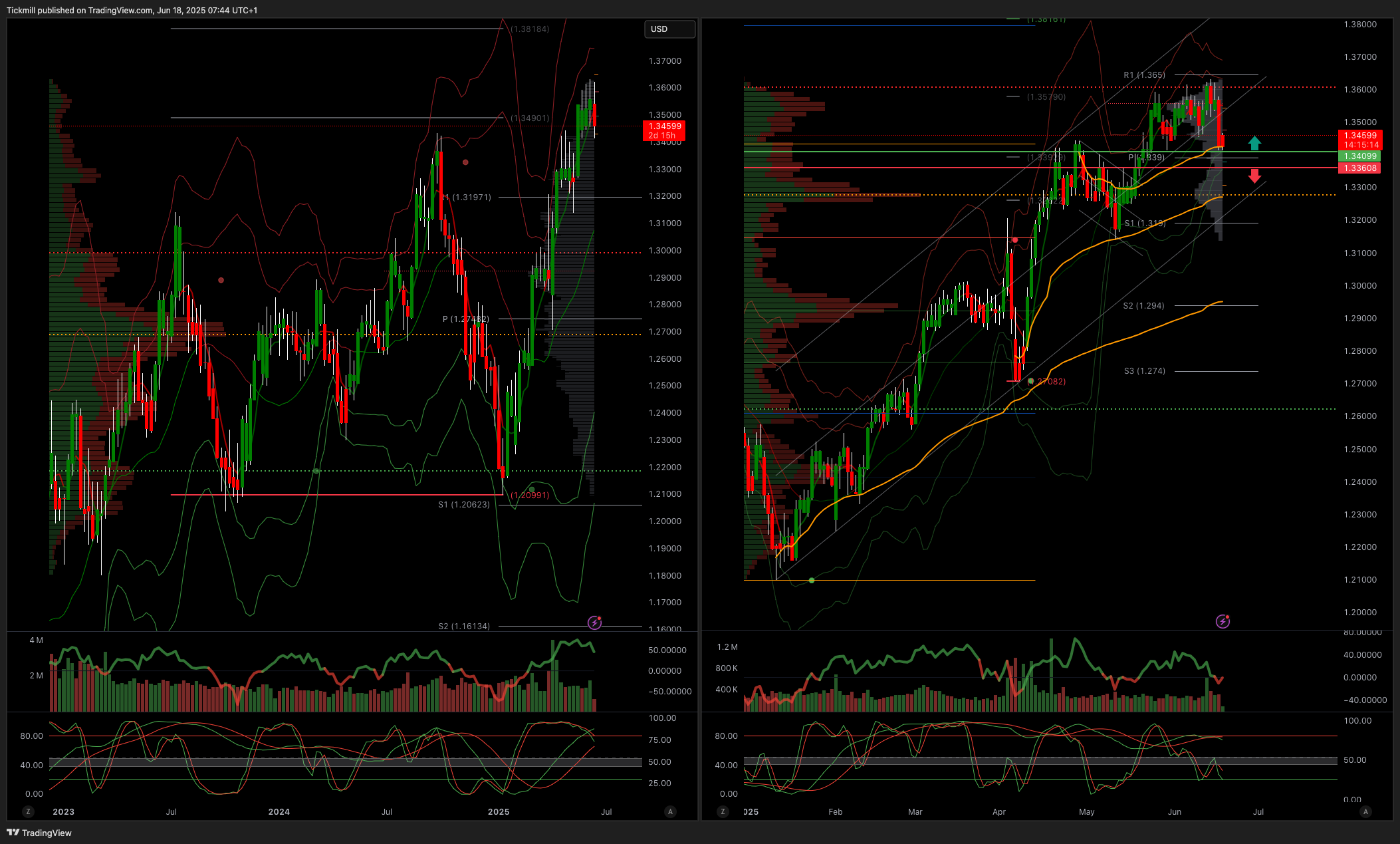Viewport: 1400px width, 844px height.
Task: Click 2025 on the left chart time axis
Action: (499, 812)
